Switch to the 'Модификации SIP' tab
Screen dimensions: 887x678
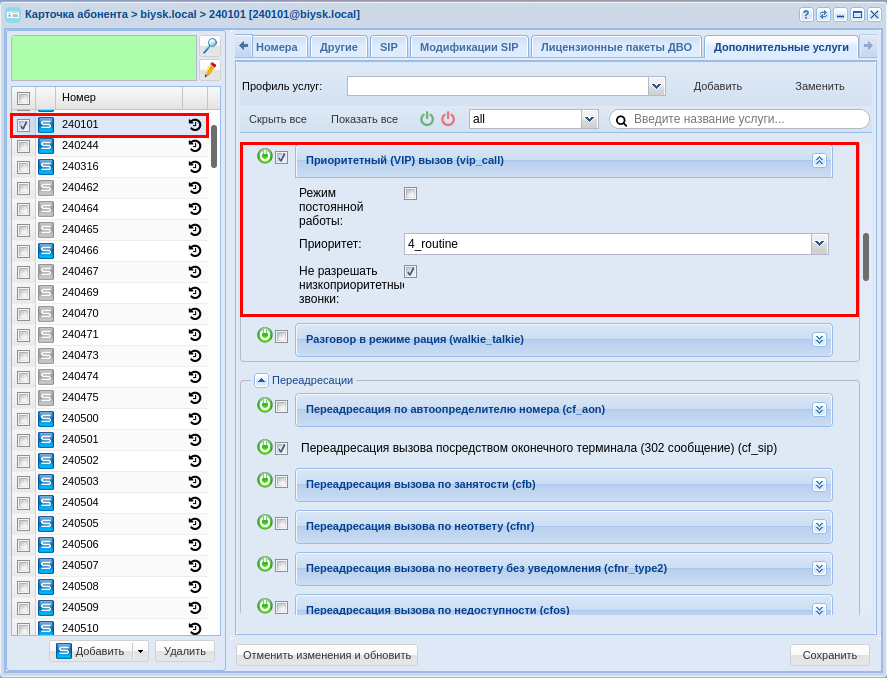(x=469, y=47)
